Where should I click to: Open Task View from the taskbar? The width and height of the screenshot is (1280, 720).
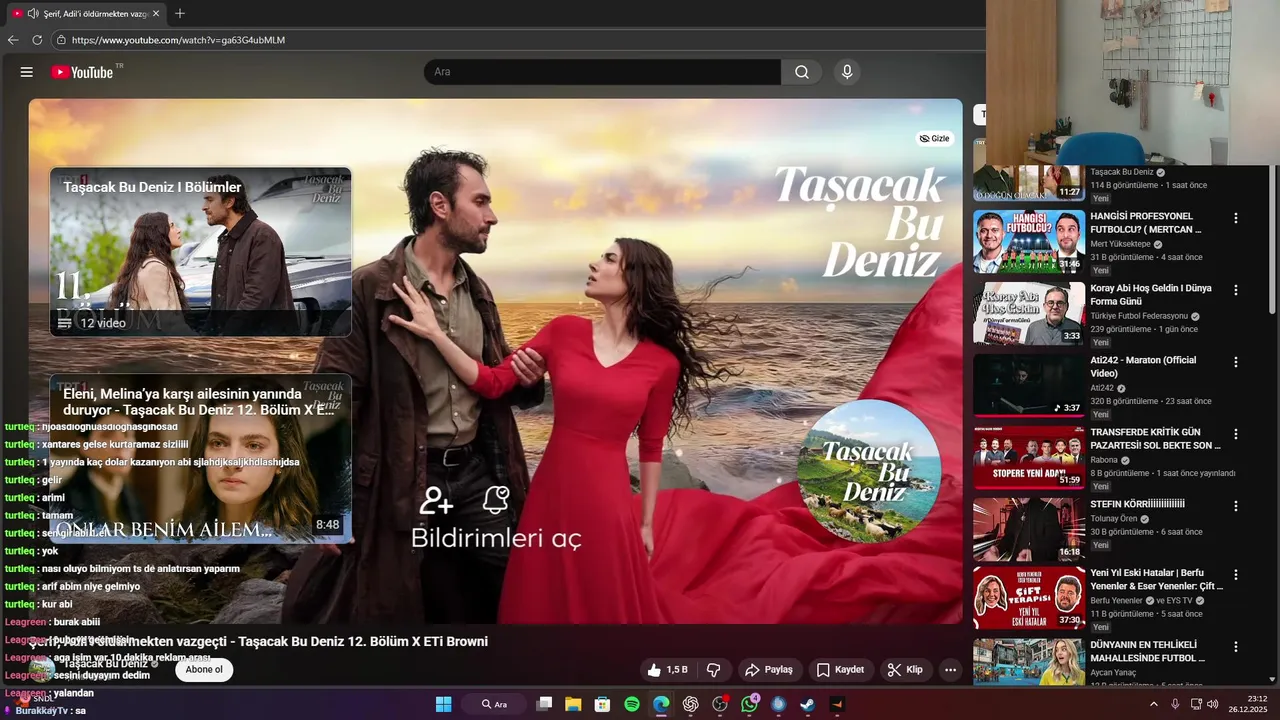point(544,704)
